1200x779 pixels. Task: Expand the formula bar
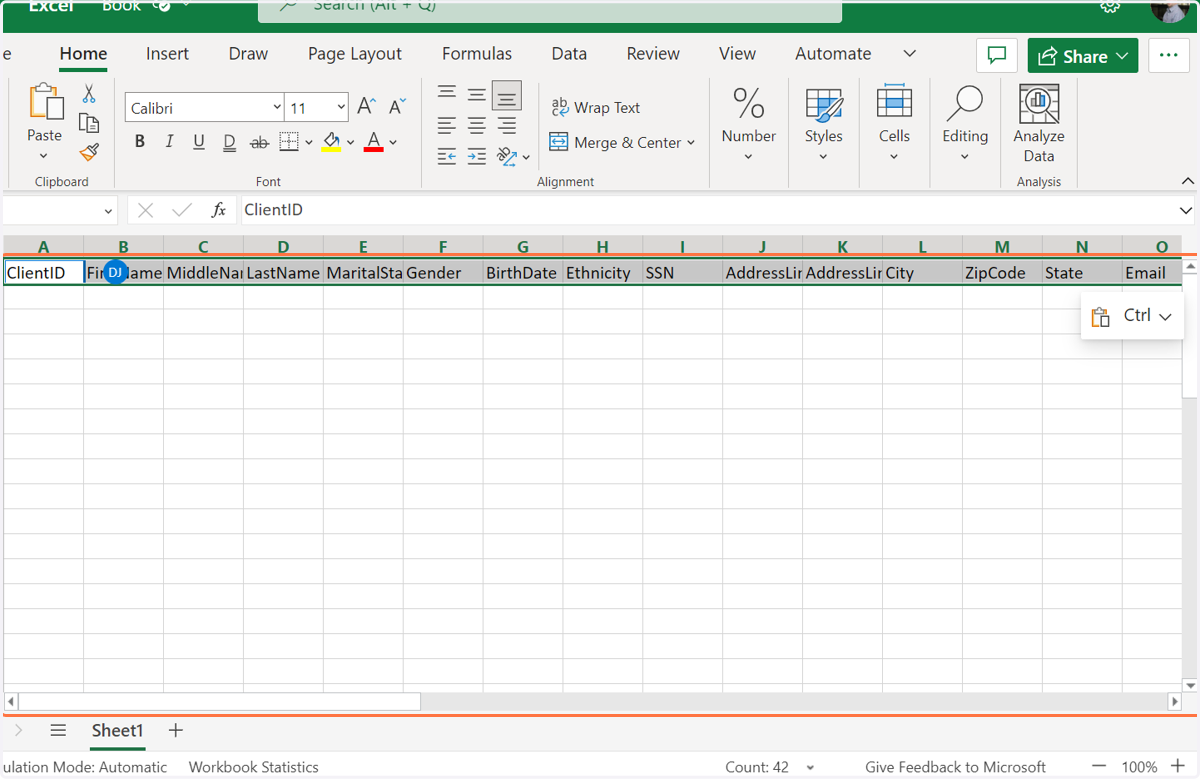coord(1186,210)
